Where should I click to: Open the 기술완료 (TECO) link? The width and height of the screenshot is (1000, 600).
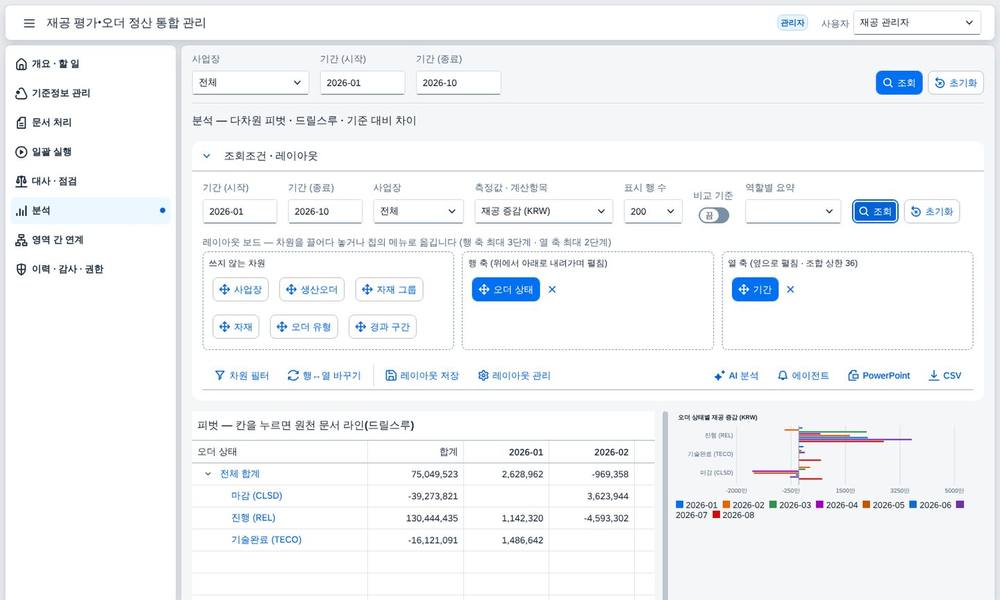(x=266, y=539)
